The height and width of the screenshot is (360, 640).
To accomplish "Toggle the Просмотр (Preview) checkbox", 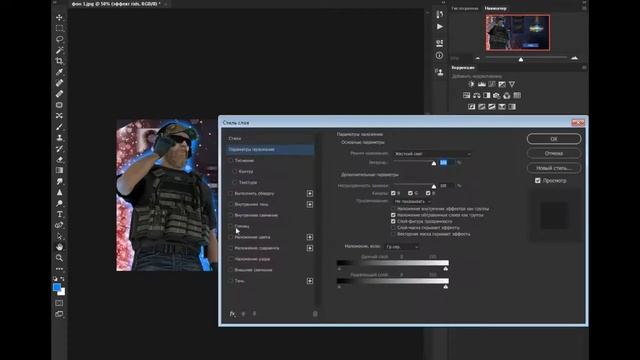I will click(538, 180).
